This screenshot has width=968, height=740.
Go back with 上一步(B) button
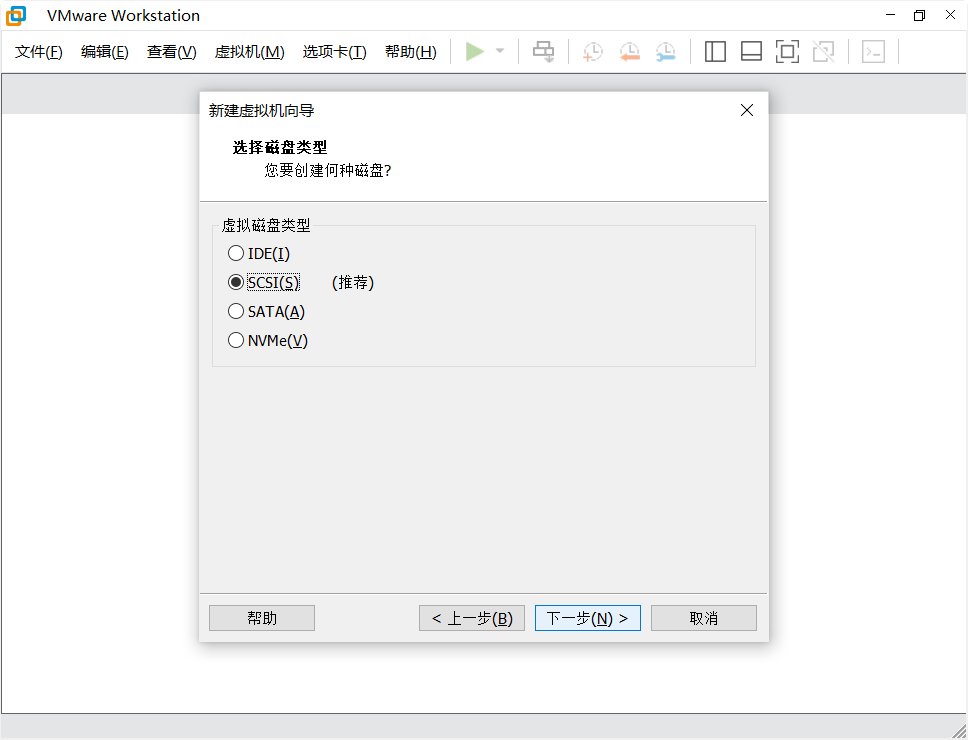tap(472, 618)
